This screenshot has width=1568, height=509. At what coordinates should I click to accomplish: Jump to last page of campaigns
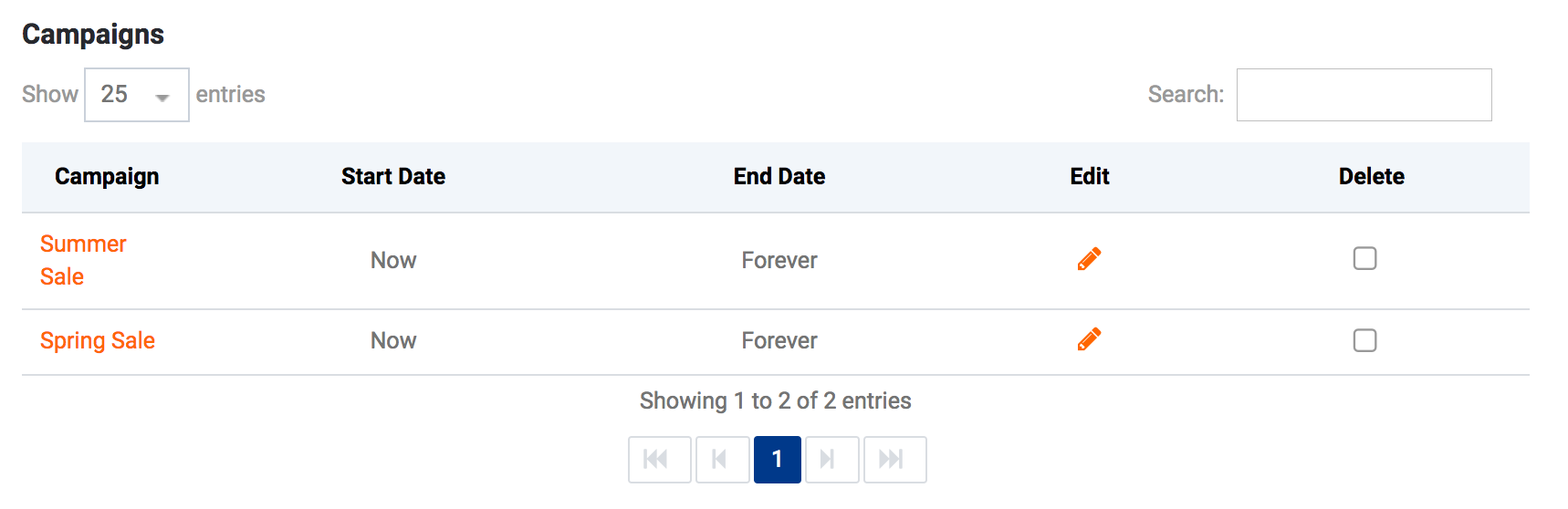(x=894, y=459)
